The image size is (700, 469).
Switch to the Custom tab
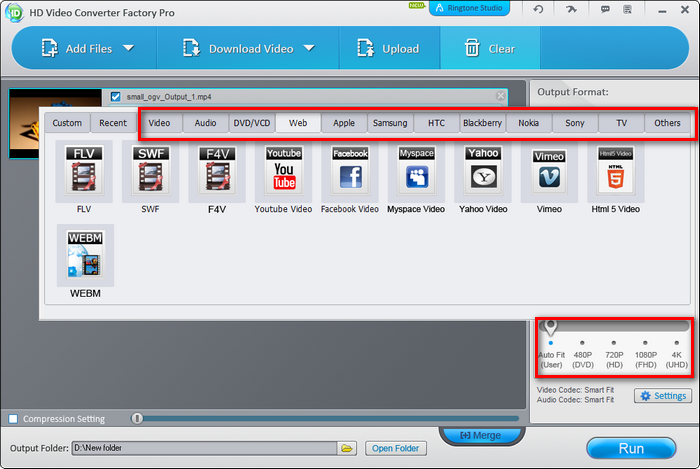click(67, 123)
